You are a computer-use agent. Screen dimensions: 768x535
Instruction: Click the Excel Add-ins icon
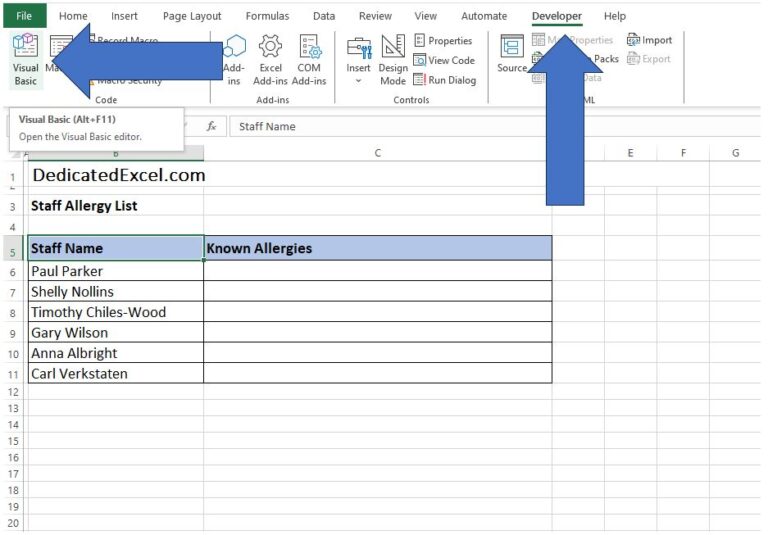(270, 60)
